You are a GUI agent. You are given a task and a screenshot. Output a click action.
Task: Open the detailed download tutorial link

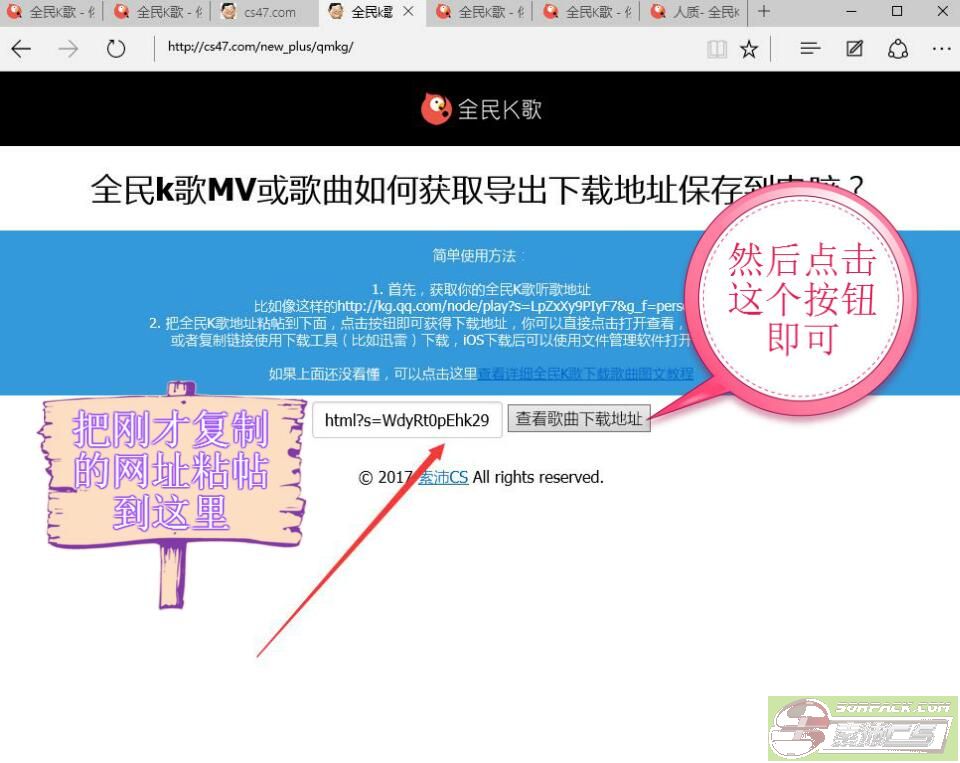(x=585, y=374)
